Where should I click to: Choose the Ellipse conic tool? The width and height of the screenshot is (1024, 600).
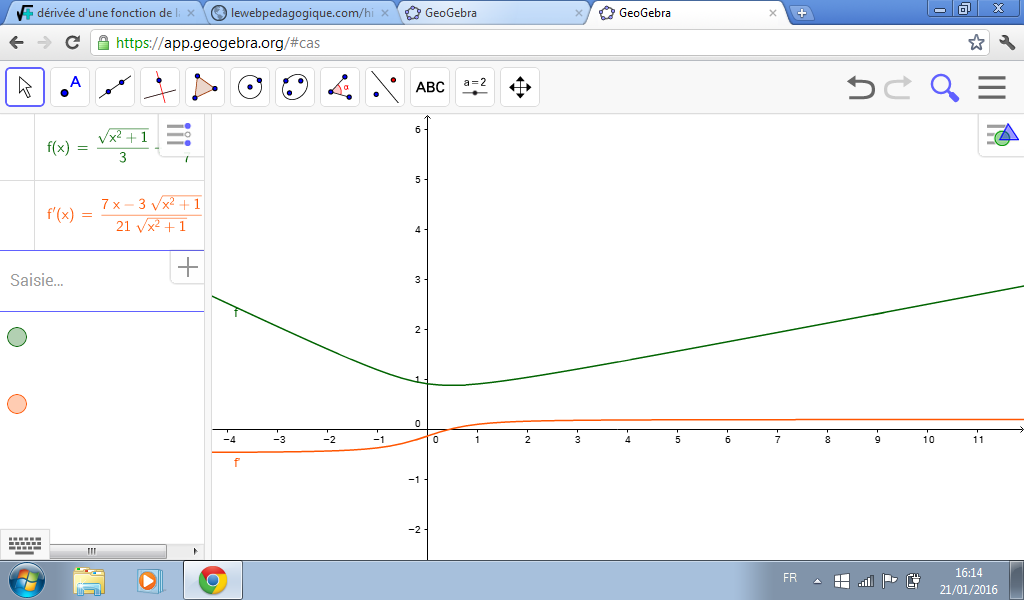(x=295, y=87)
